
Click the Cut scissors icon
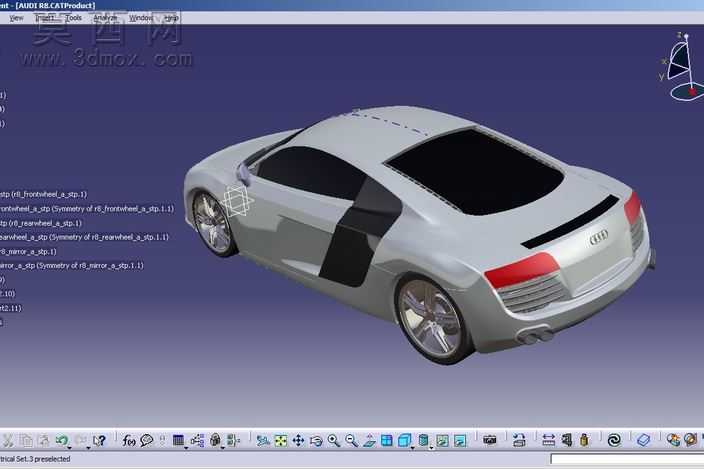pyautogui.click(x=8, y=440)
